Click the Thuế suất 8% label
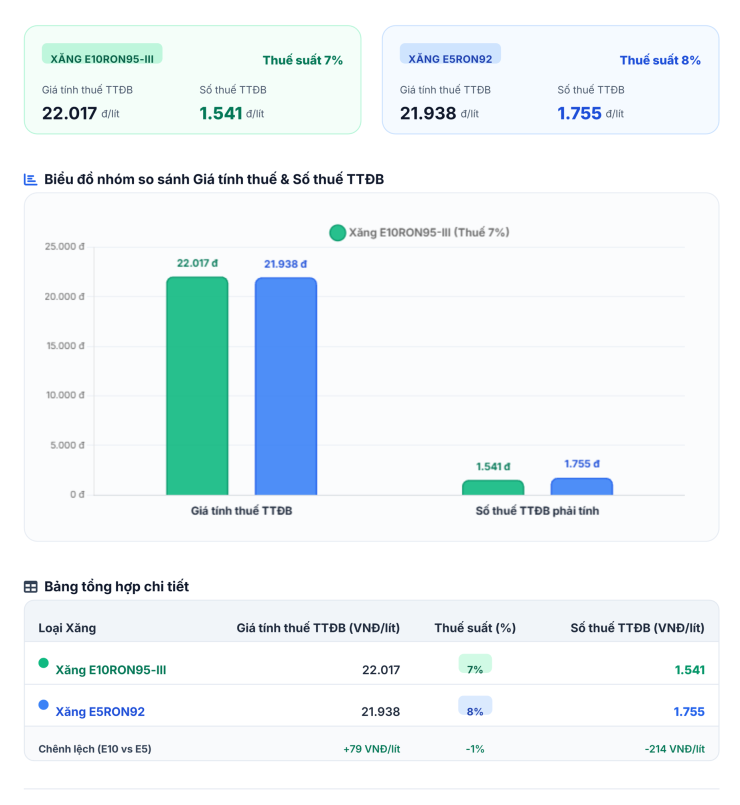This screenshot has height=805, width=740. click(660, 60)
